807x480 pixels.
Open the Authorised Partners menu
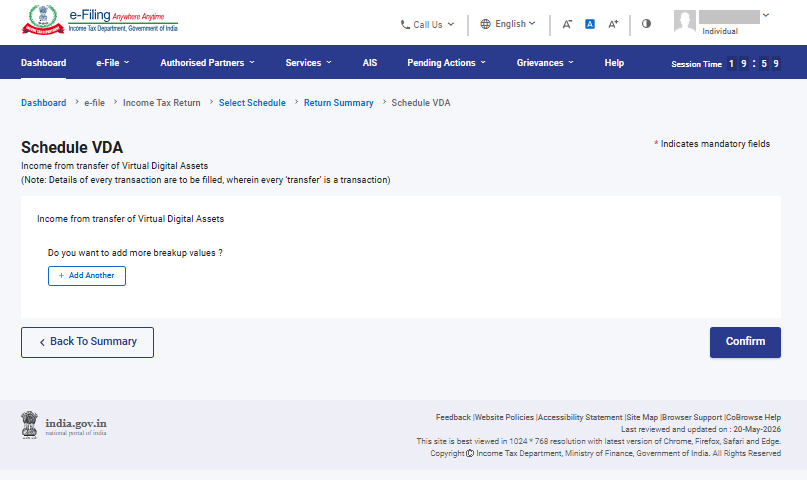coord(207,63)
